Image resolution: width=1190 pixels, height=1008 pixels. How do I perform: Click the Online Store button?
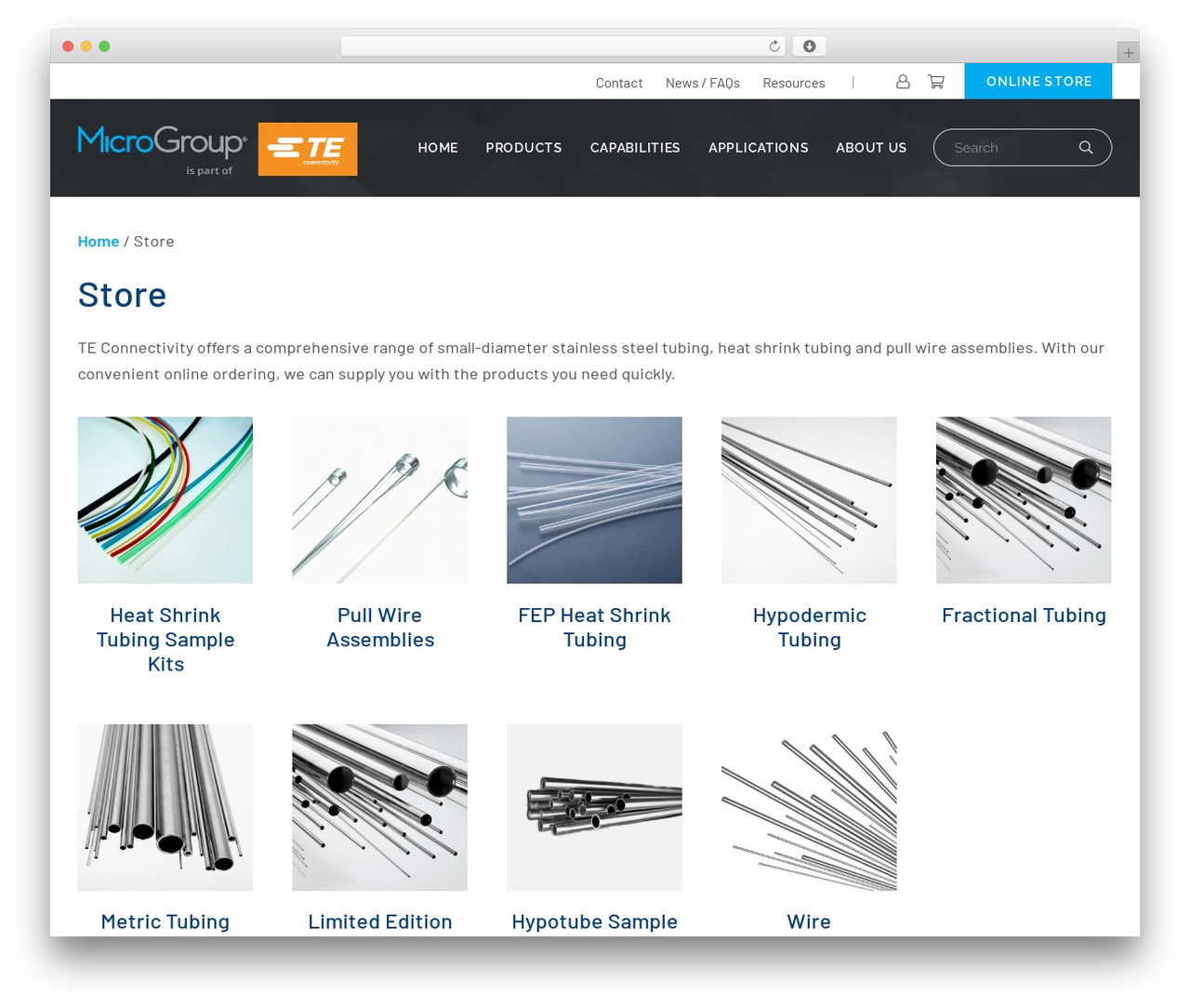(1038, 81)
